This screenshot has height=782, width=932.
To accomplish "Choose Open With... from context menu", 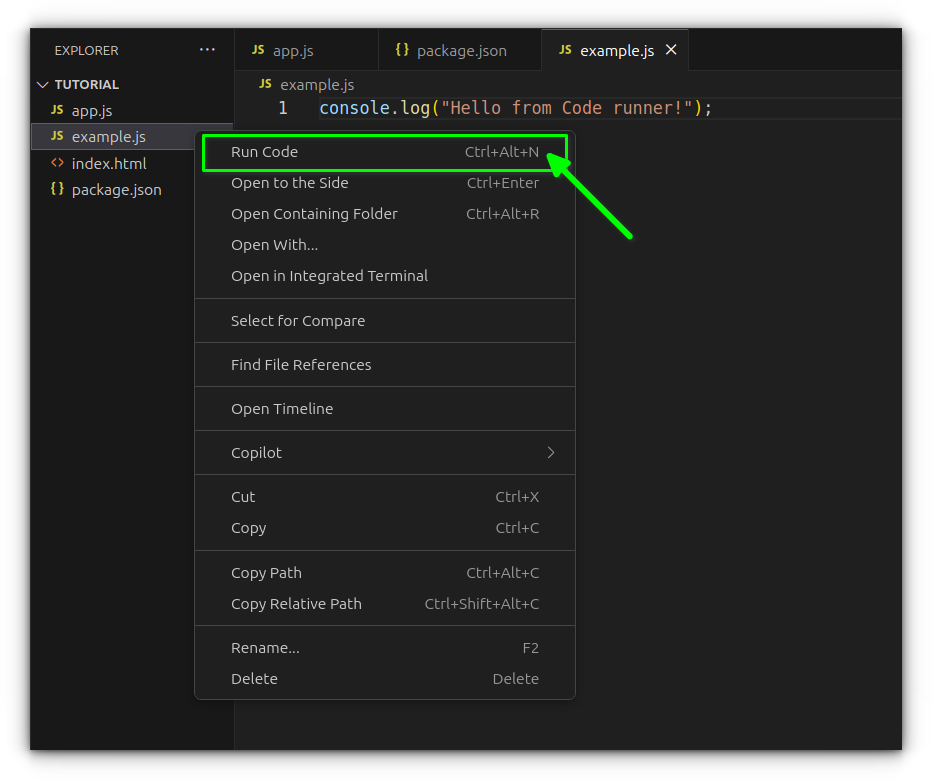I will click(x=274, y=245).
